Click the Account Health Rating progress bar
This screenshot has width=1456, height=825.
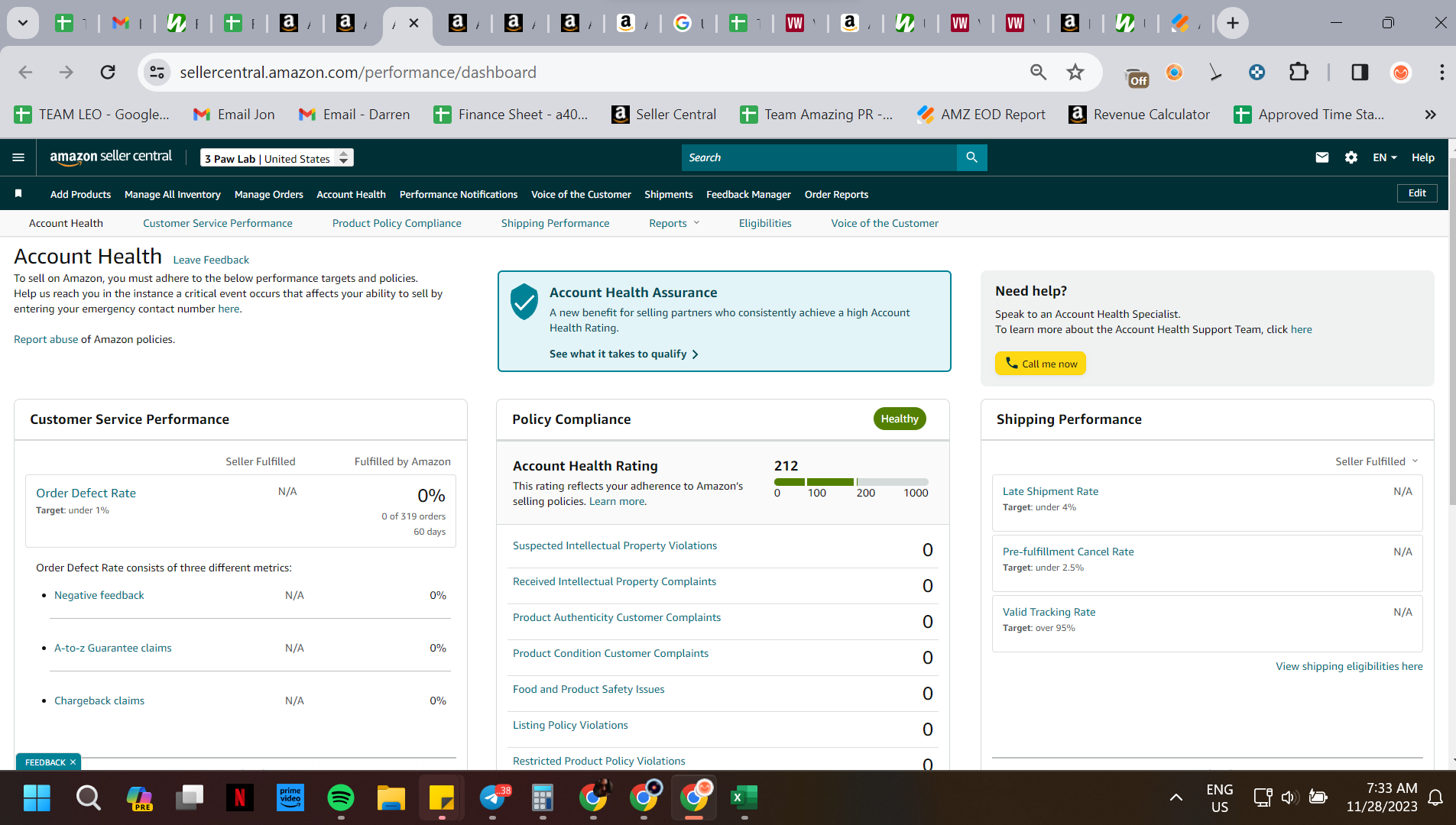point(851,482)
